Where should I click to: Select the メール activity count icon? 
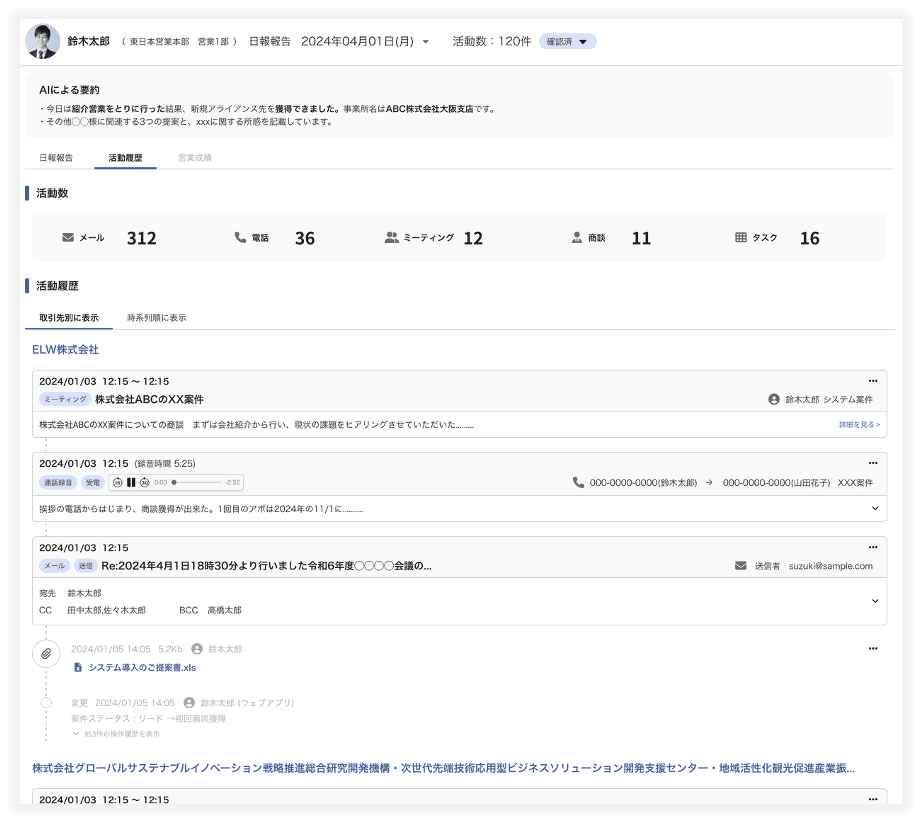coord(68,238)
